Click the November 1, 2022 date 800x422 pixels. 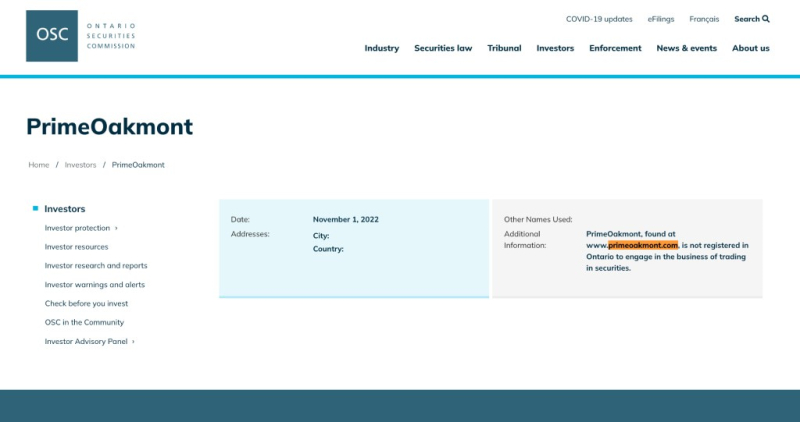(345, 219)
